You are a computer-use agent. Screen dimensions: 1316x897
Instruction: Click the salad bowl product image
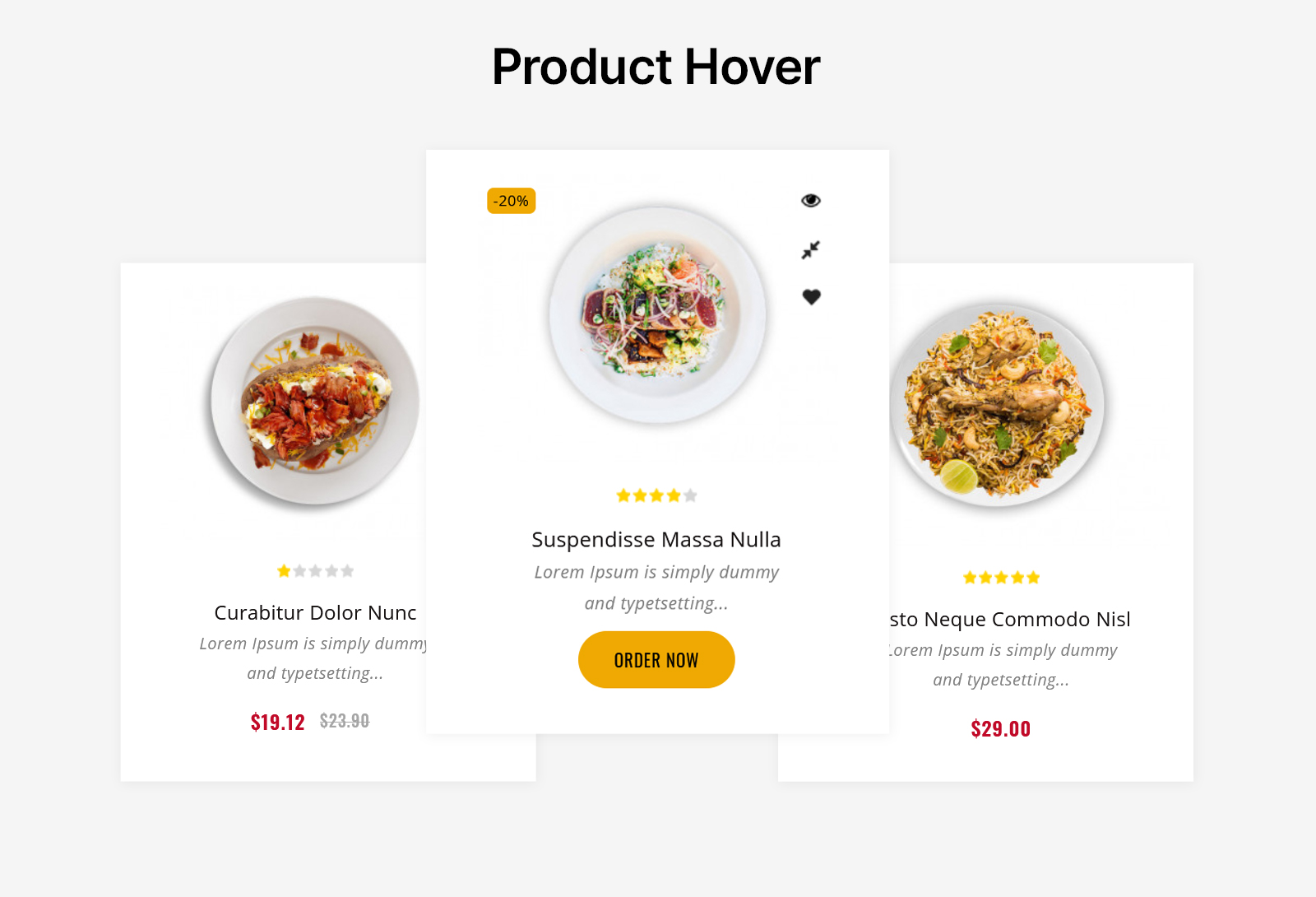point(657,315)
